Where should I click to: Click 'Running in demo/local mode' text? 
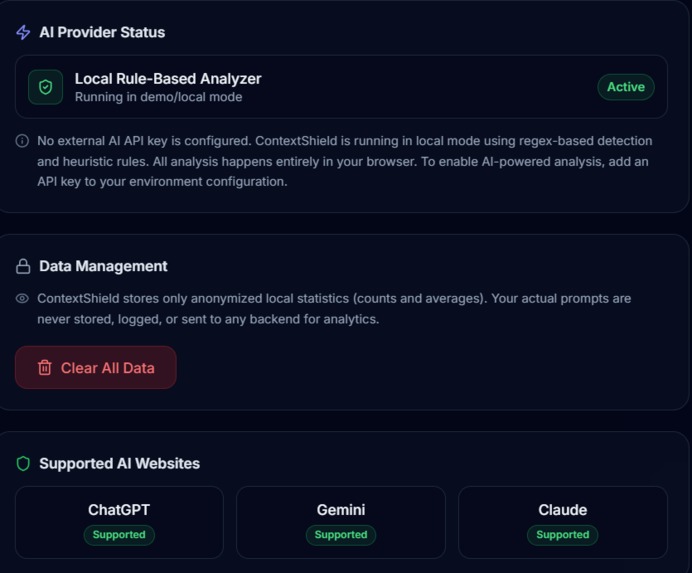158,97
